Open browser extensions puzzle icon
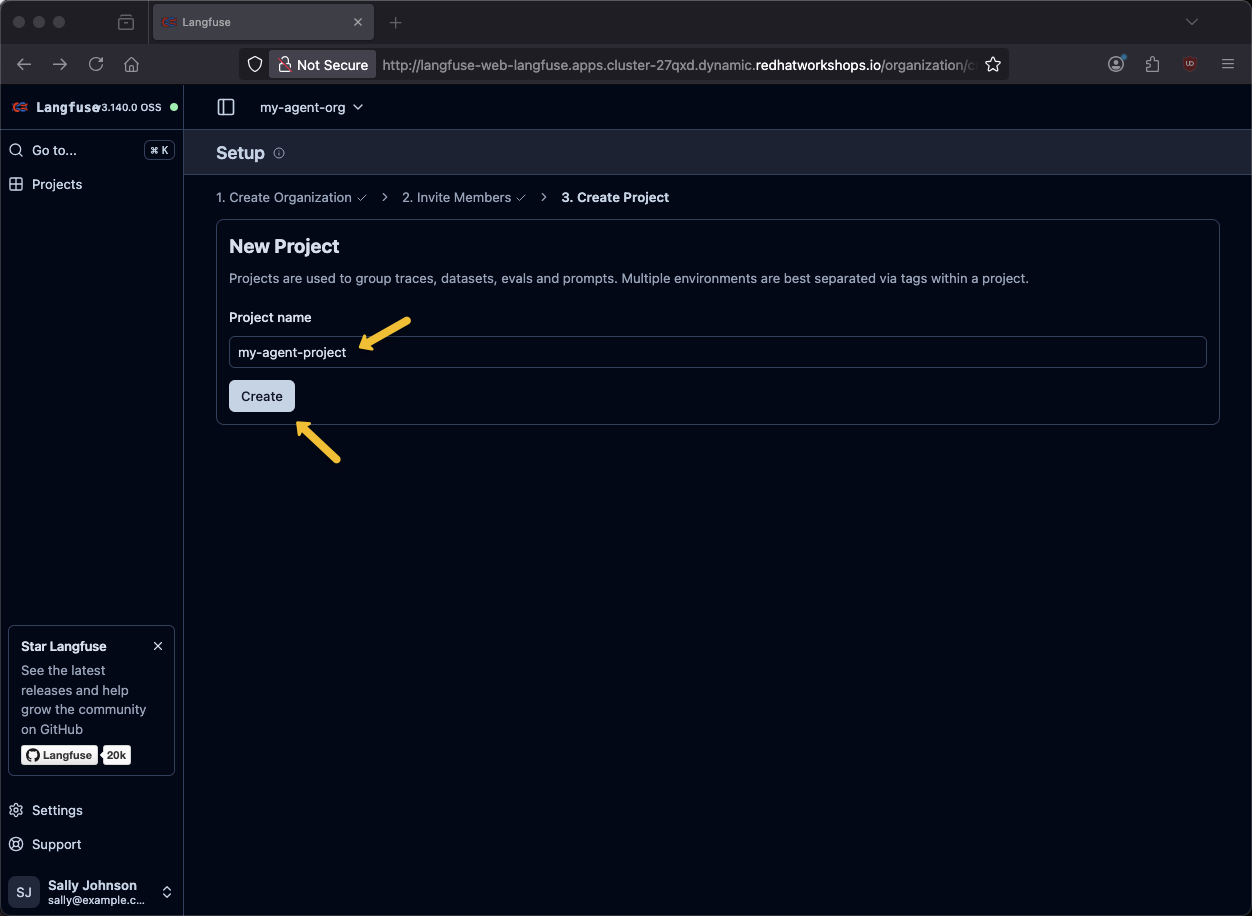This screenshot has width=1252, height=916. (1152, 64)
